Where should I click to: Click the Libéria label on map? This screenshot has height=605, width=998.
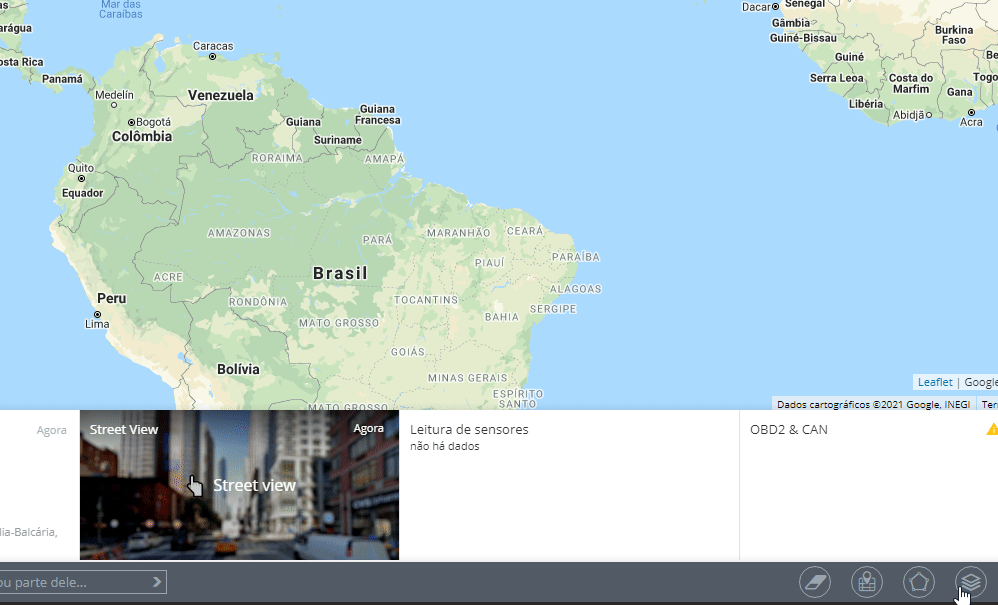pyautogui.click(x=866, y=104)
